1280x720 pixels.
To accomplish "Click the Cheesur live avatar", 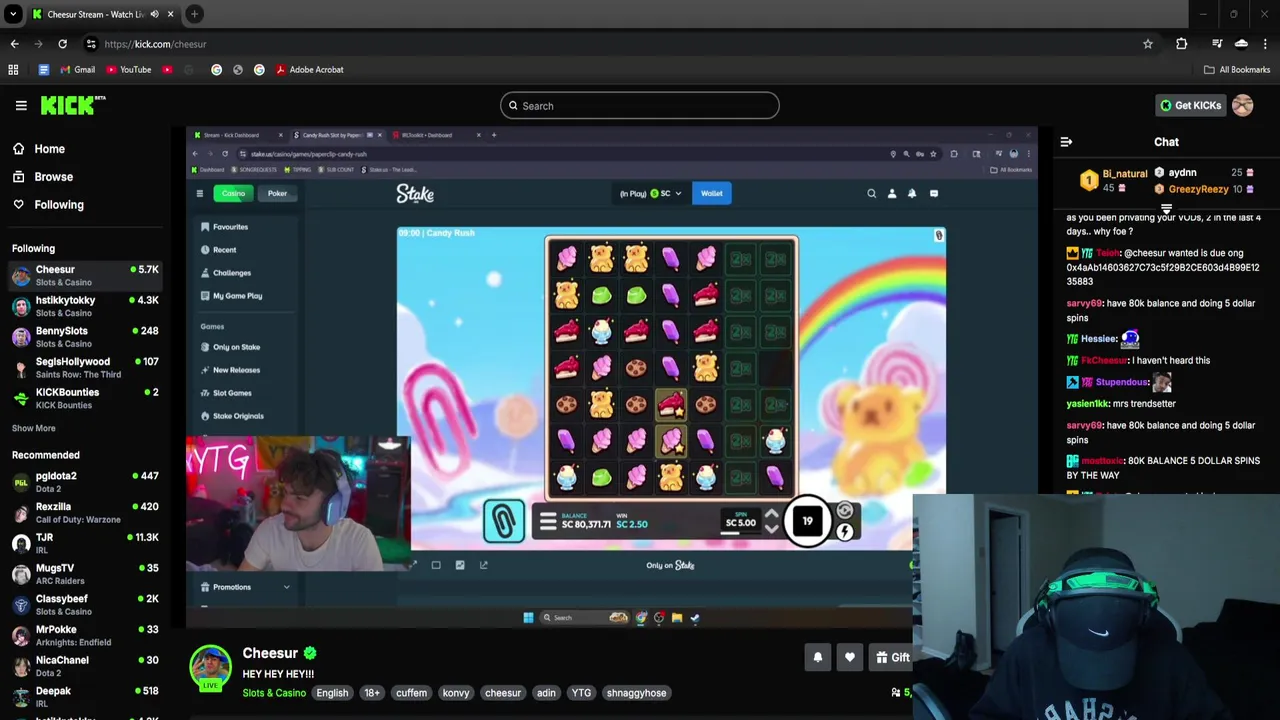I will (211, 668).
